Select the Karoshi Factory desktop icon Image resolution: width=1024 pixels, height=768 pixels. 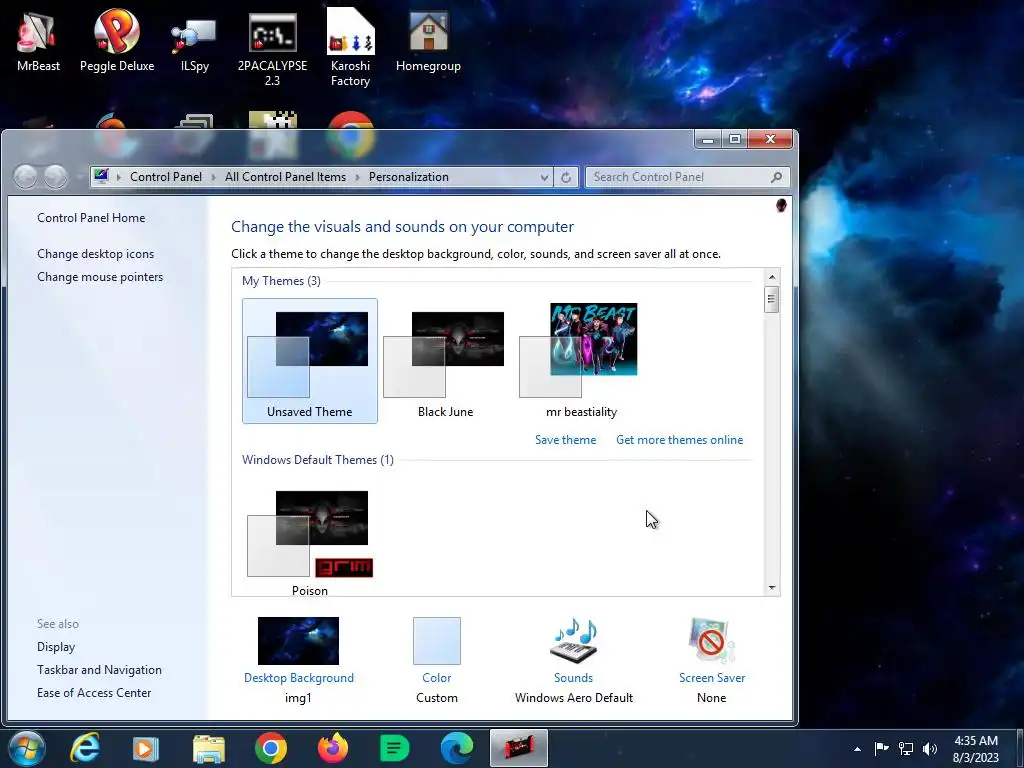click(350, 47)
